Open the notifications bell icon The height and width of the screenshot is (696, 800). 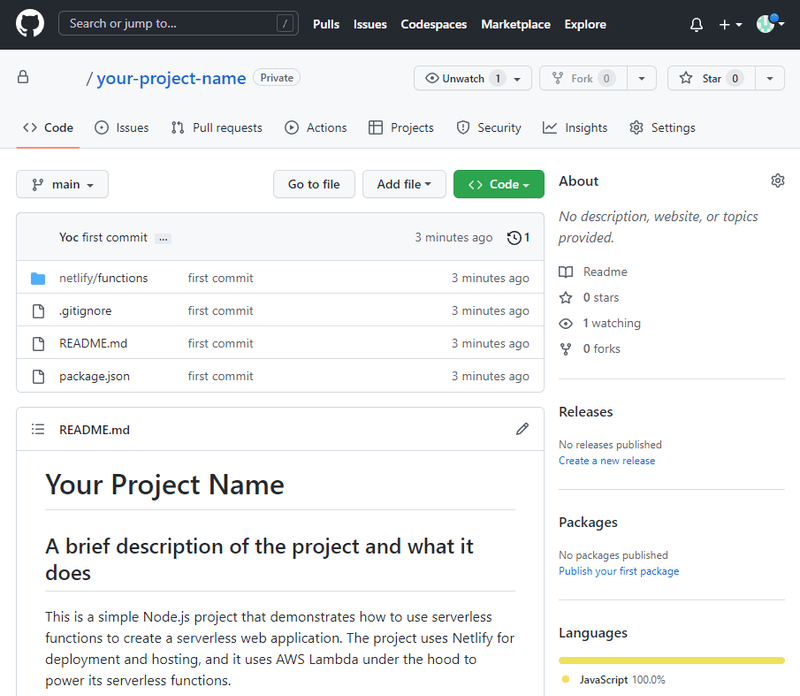click(x=696, y=24)
